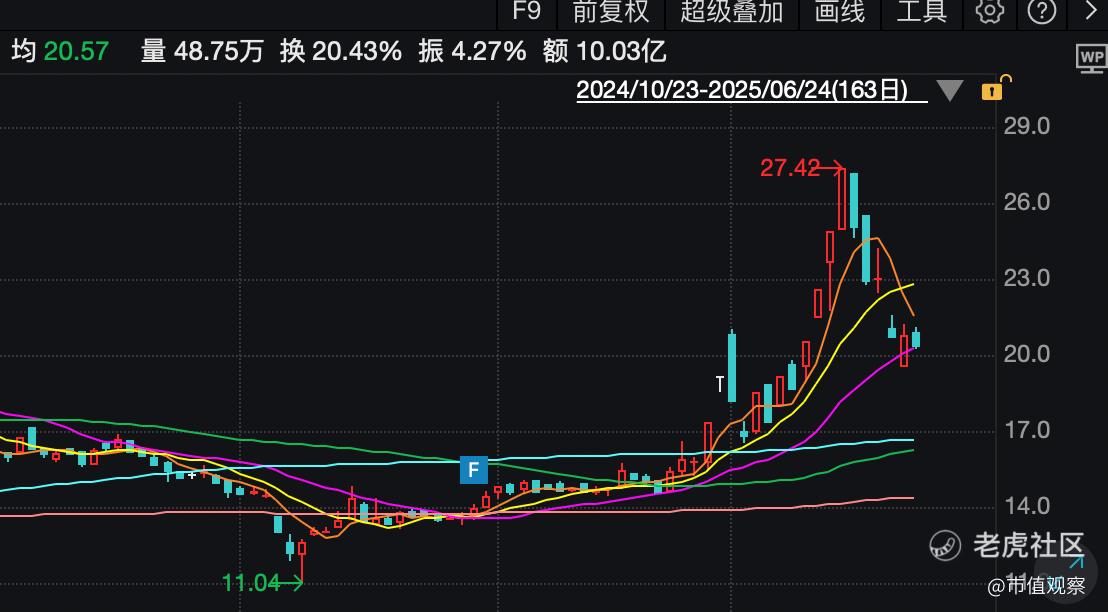Toggle the orange lock icon
Viewport: 1108px width, 612px height.
995,88
